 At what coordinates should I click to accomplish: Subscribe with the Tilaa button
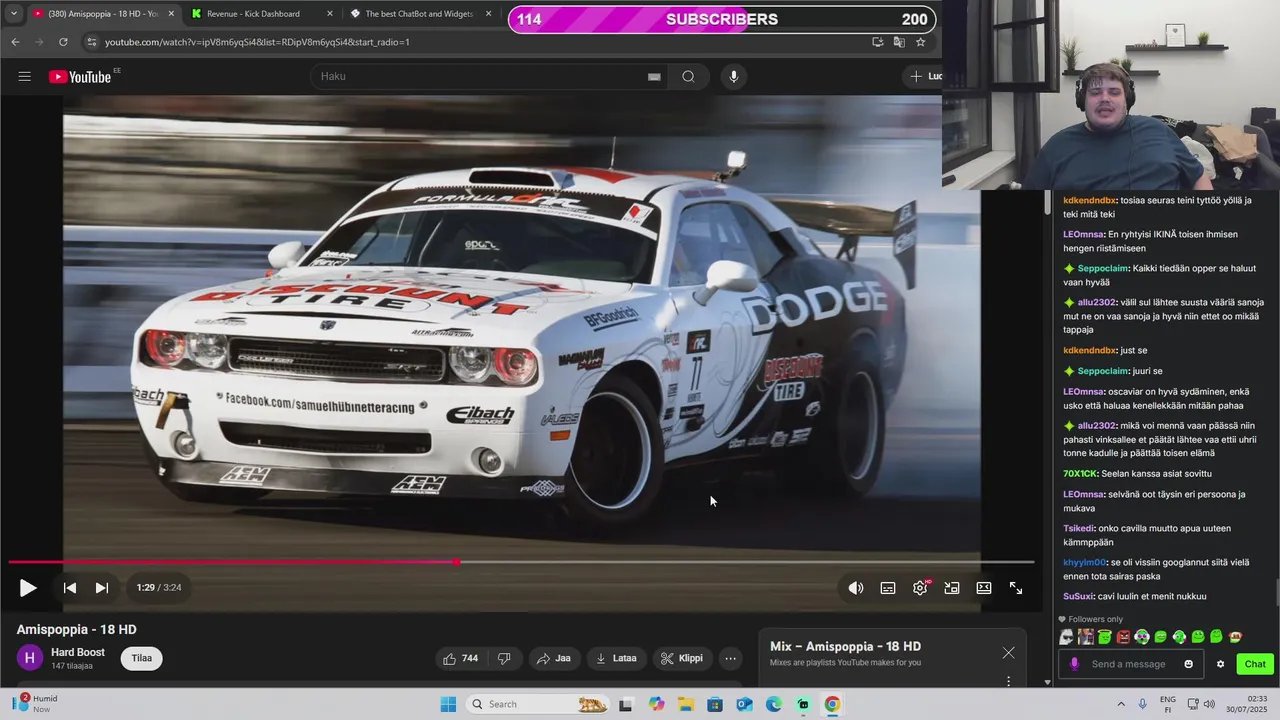coord(142,658)
